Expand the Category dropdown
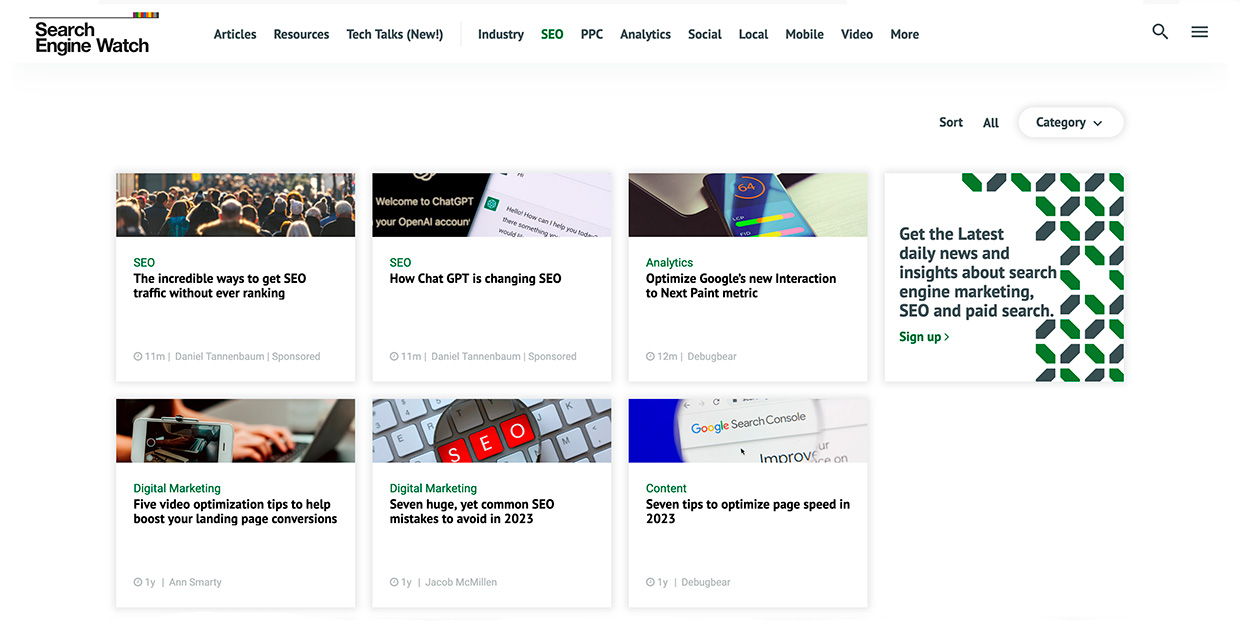 point(1070,122)
